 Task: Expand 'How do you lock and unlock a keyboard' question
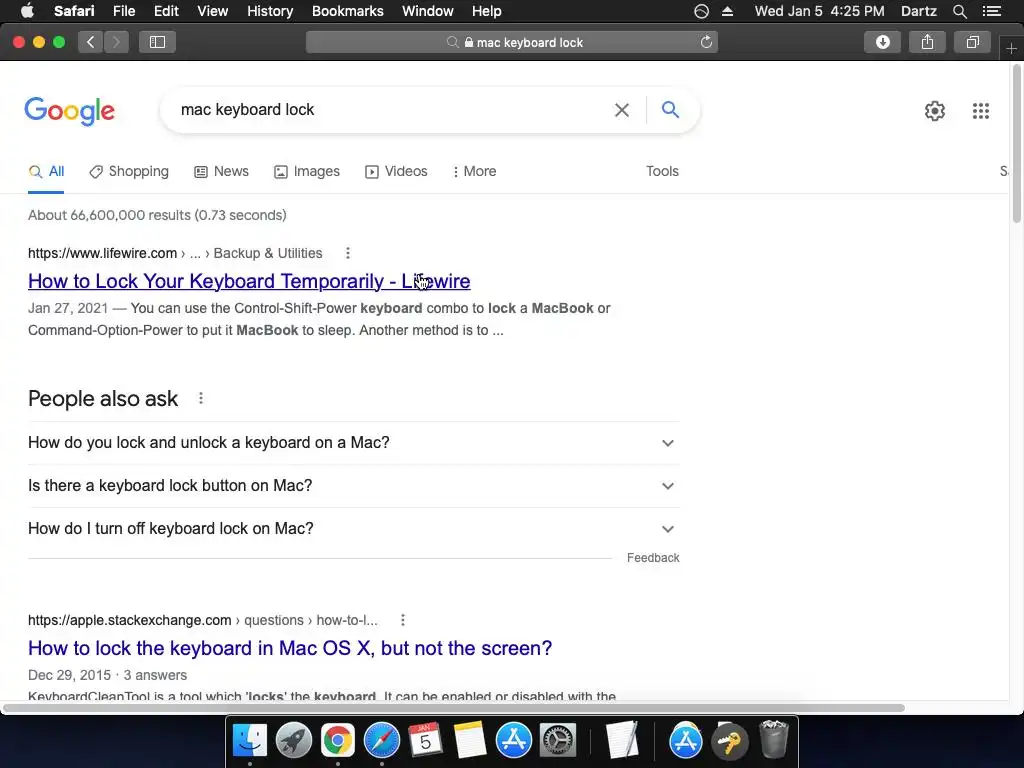354,443
